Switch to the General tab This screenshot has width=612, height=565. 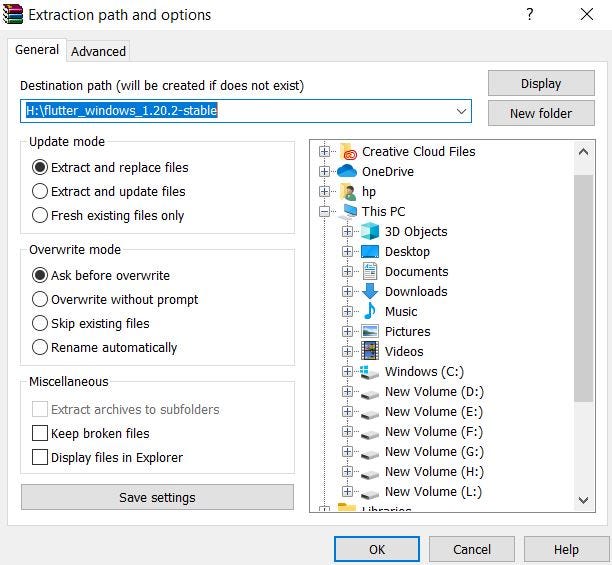tap(37, 50)
